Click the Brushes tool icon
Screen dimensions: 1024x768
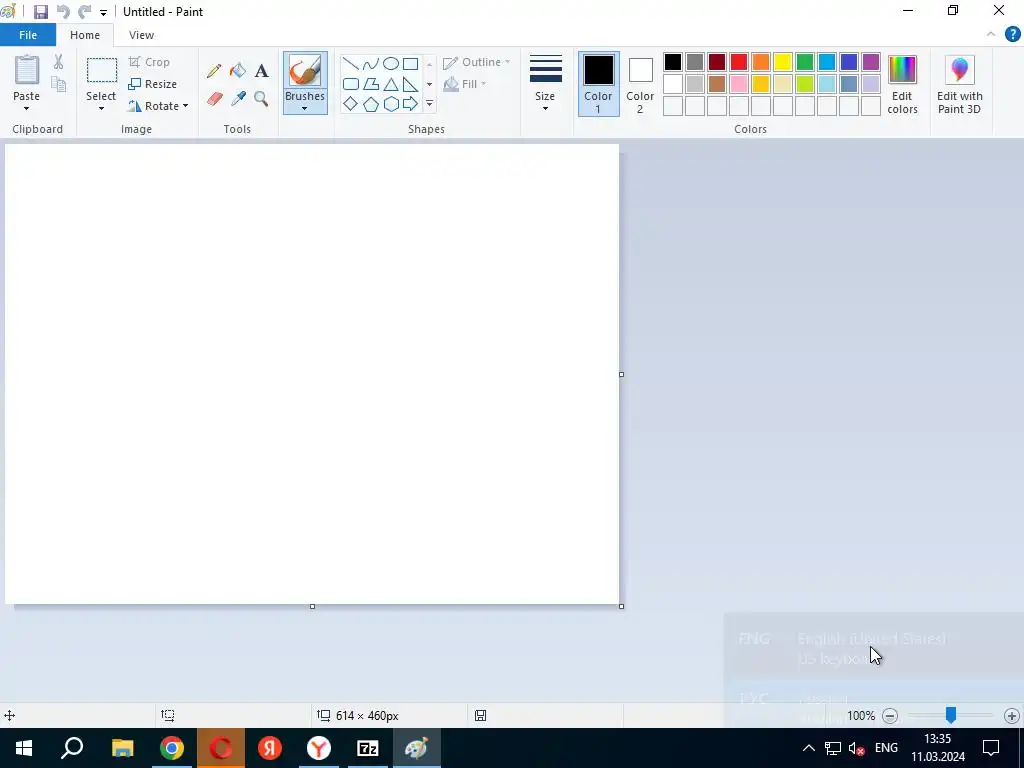305,71
